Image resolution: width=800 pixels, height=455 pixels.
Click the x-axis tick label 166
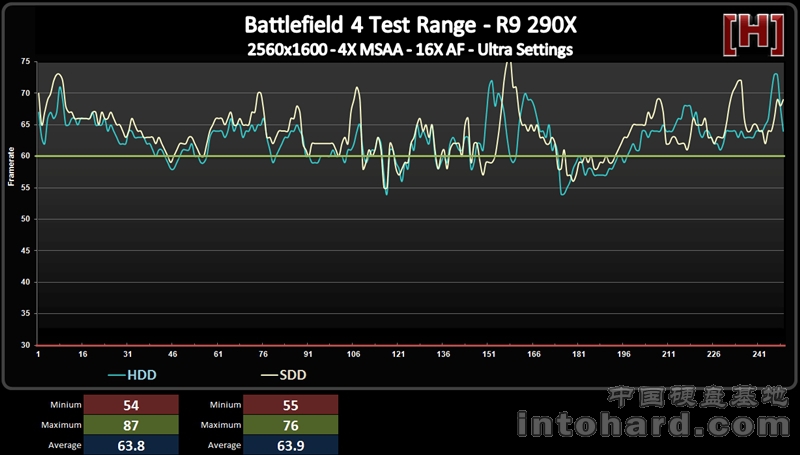[534, 354]
